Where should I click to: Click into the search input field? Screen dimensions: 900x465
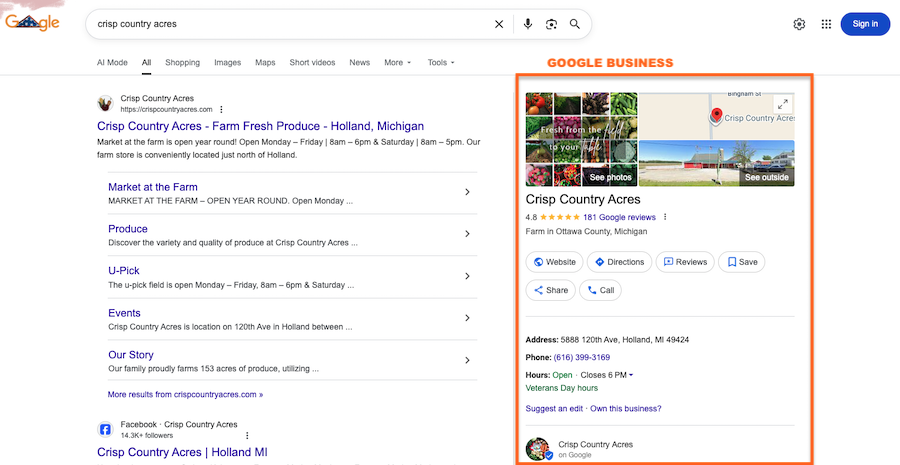click(x=293, y=24)
